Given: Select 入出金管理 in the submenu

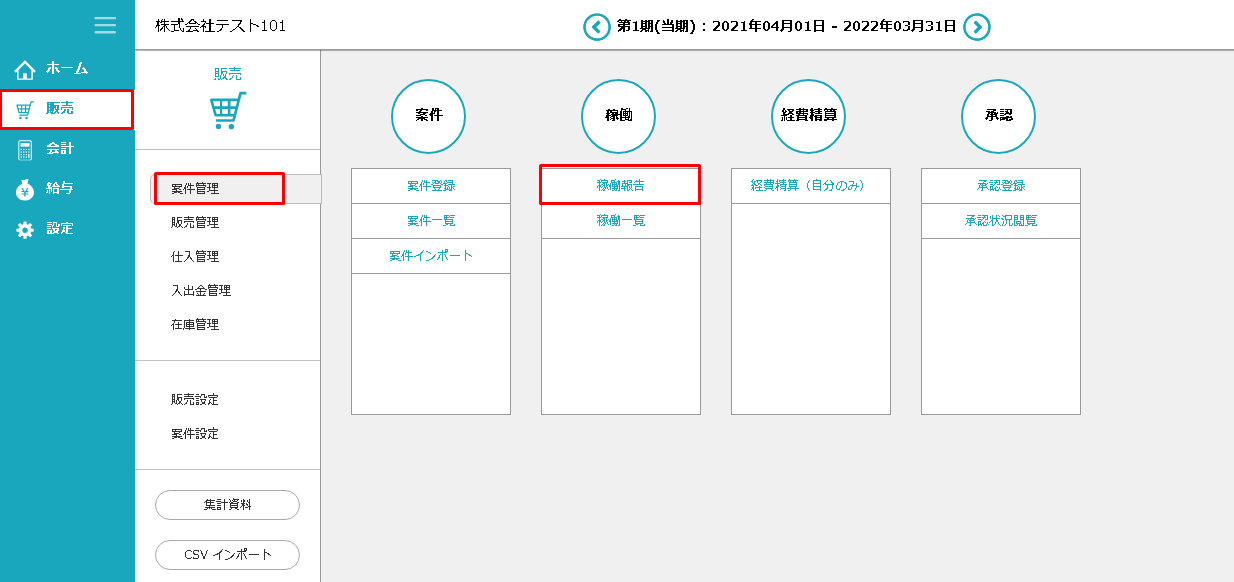Looking at the screenshot, I should (201, 291).
